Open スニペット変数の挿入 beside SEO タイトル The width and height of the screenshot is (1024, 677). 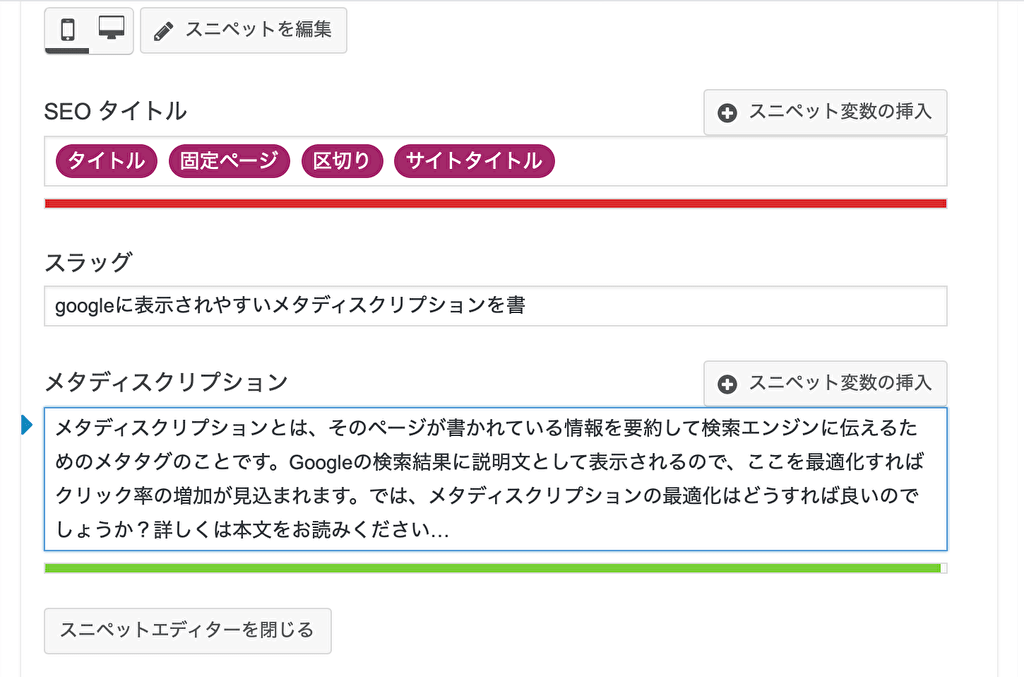(825, 112)
